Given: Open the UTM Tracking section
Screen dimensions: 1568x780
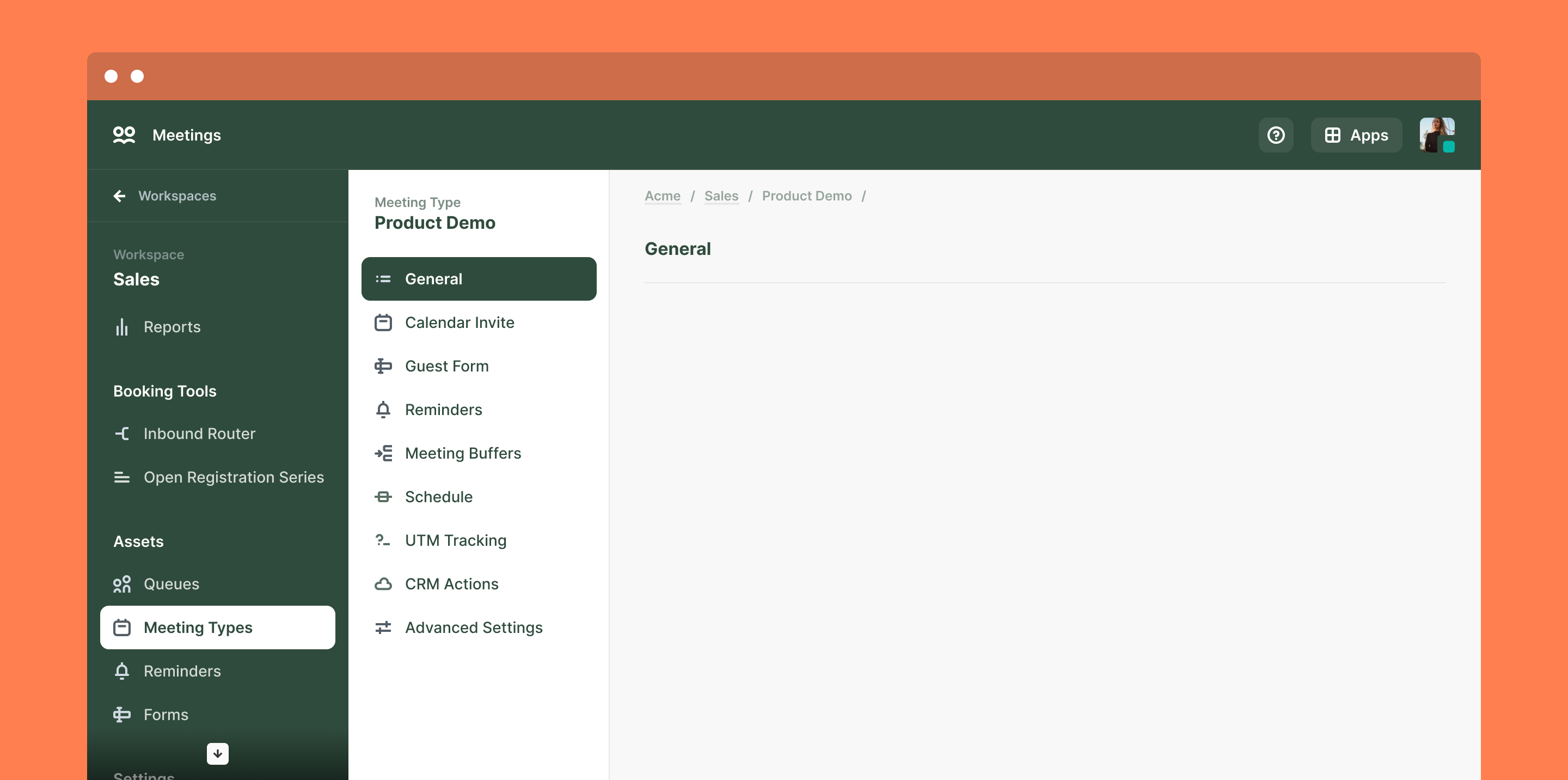Looking at the screenshot, I should 455,541.
